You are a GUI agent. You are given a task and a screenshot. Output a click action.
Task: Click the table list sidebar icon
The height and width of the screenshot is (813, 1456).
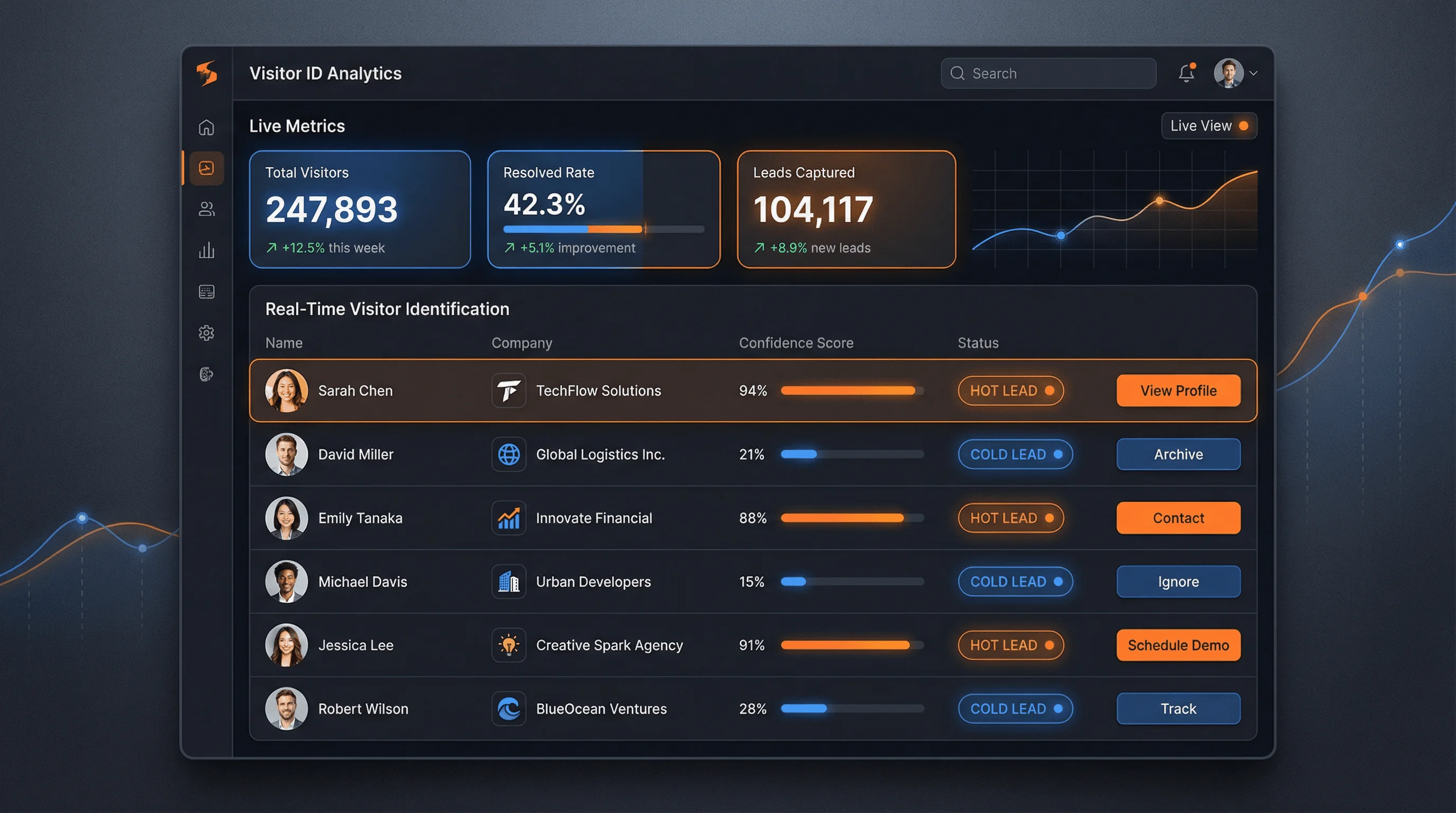(206, 292)
